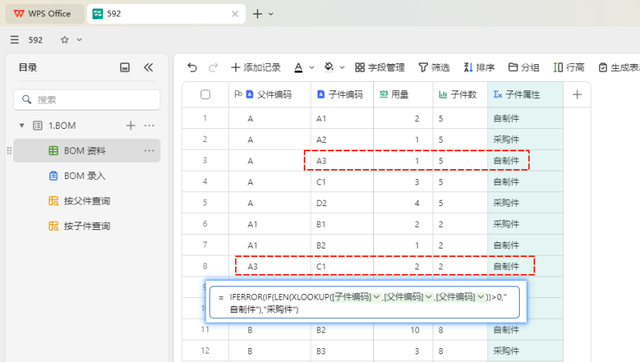Image resolution: width=640 pixels, height=362 pixels.
Task: Click the 筛选 filter button
Action: coord(434,67)
